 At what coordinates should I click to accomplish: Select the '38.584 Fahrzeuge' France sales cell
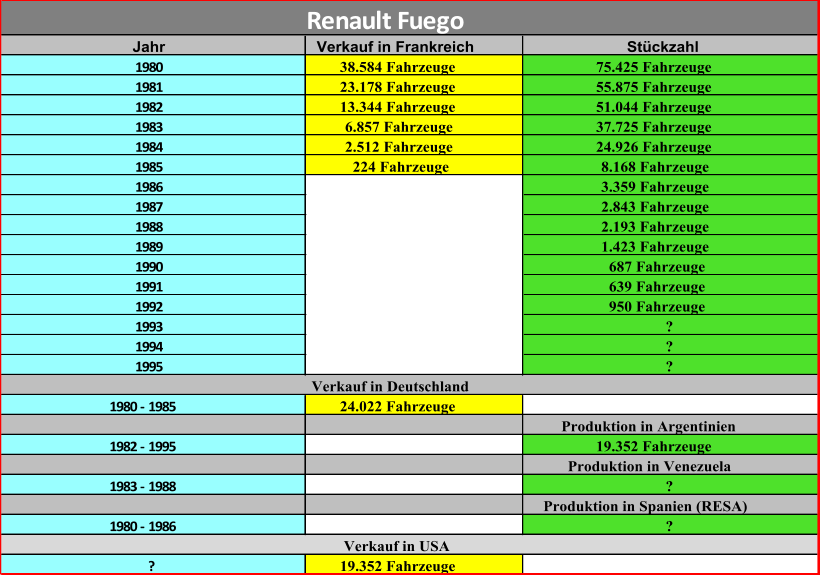[414, 65]
